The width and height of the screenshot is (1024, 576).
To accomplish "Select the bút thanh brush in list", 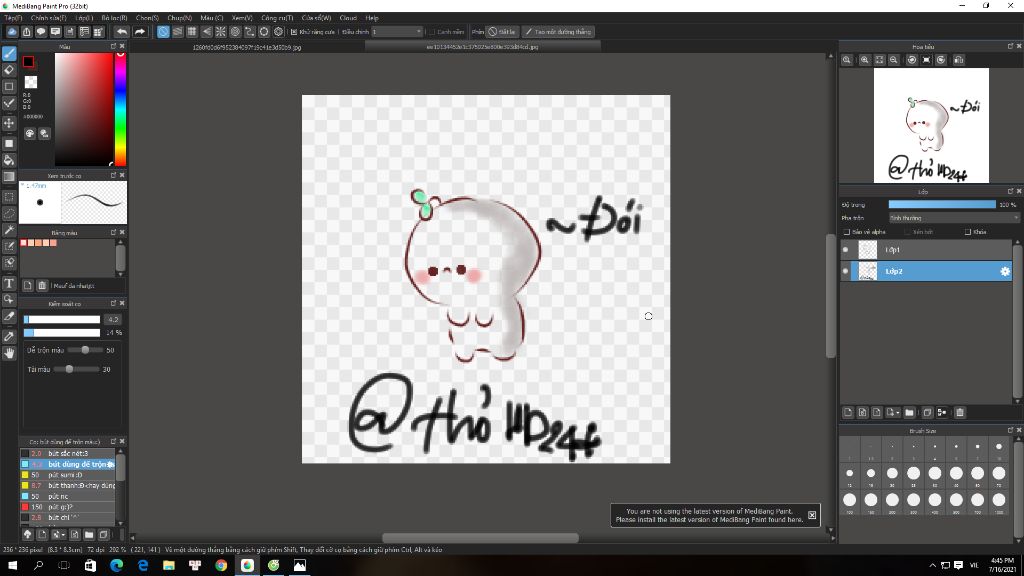I will coord(68,485).
